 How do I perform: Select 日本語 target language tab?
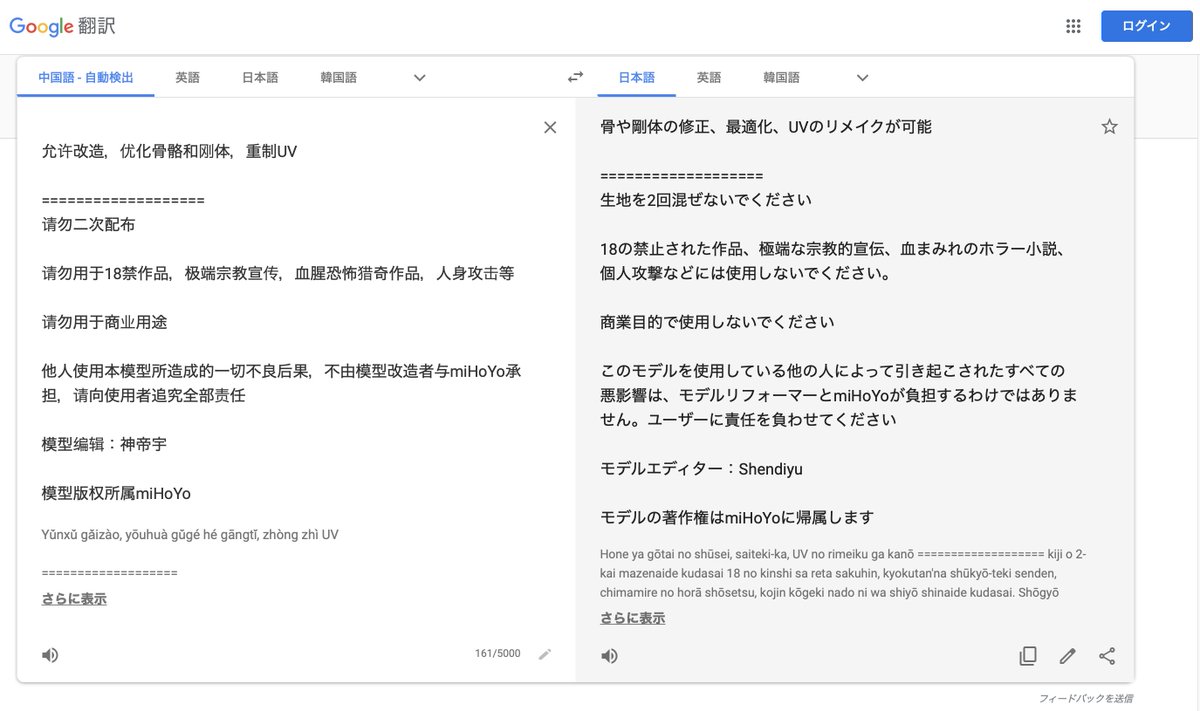[x=637, y=77]
